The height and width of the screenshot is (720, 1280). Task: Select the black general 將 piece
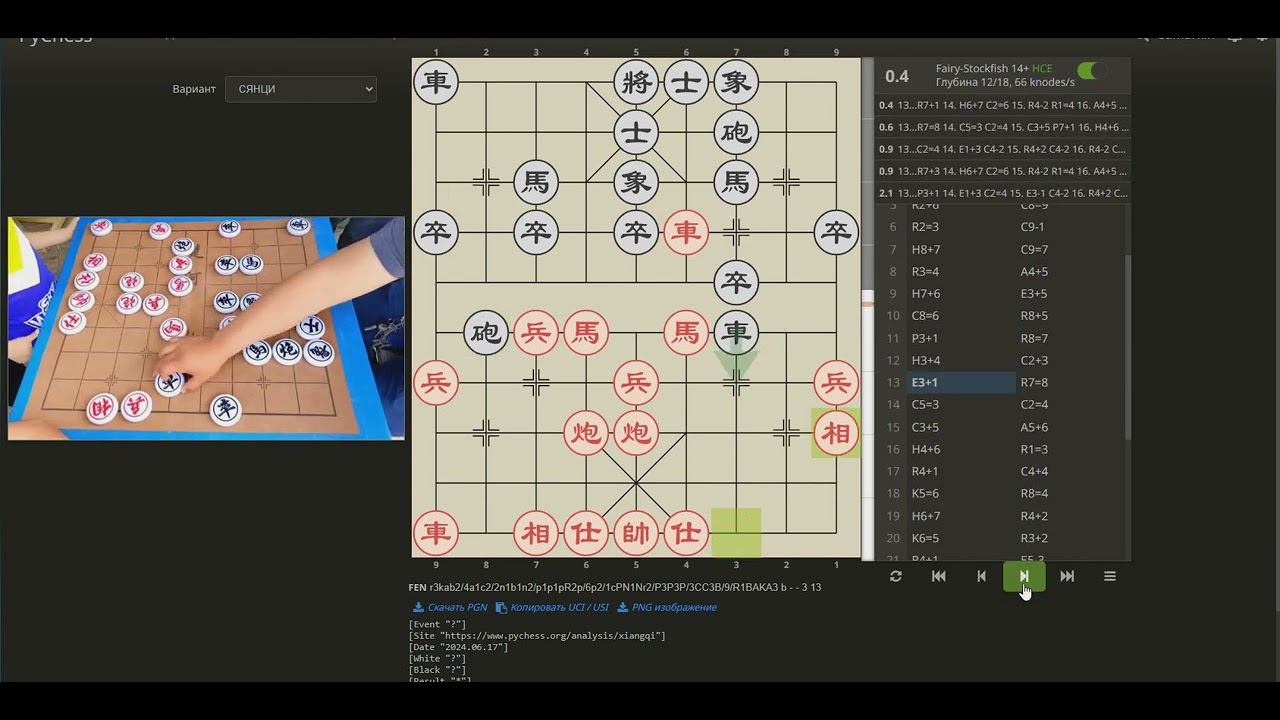(636, 82)
